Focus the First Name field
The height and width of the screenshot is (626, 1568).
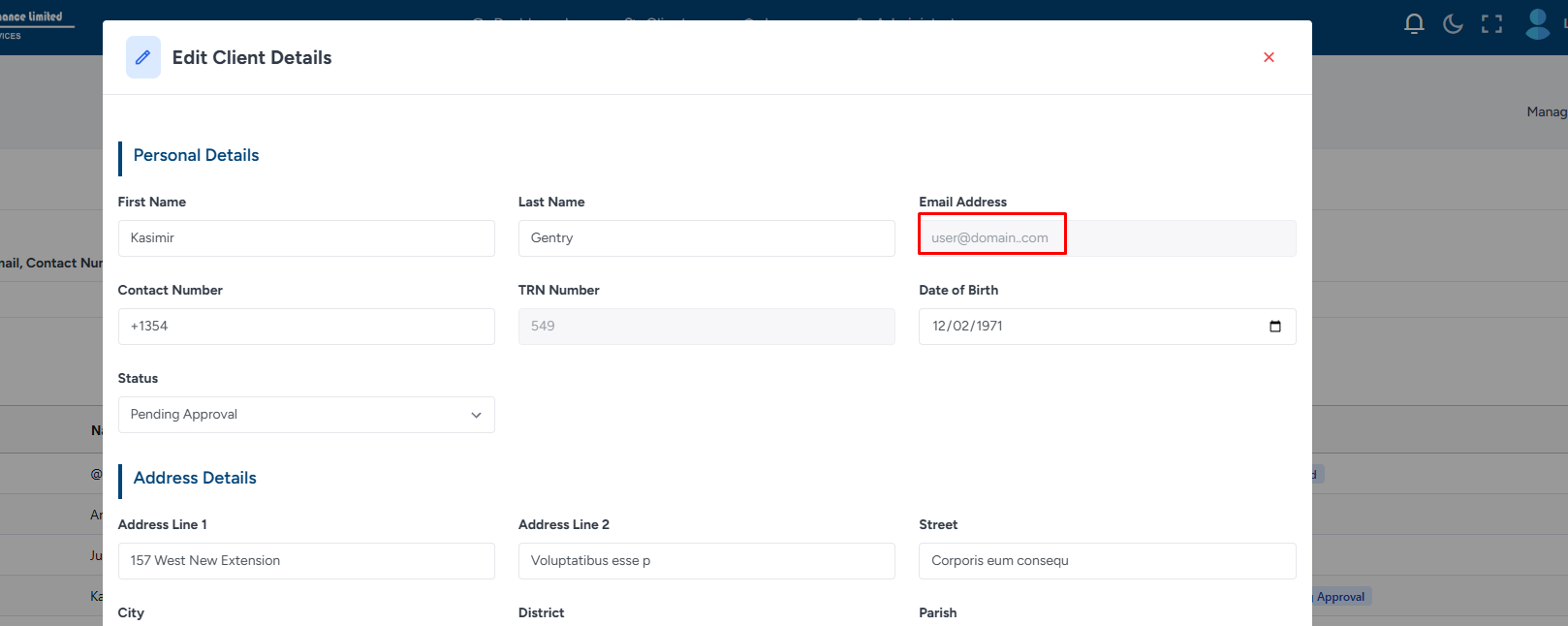306,238
